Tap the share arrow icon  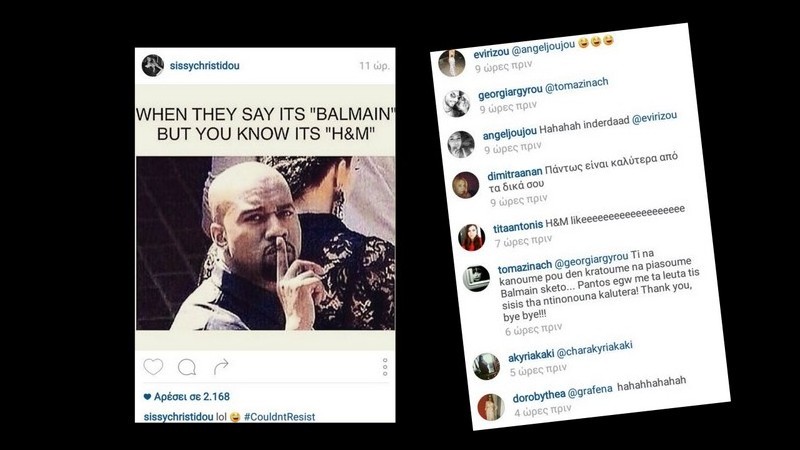pyautogui.click(x=220, y=366)
